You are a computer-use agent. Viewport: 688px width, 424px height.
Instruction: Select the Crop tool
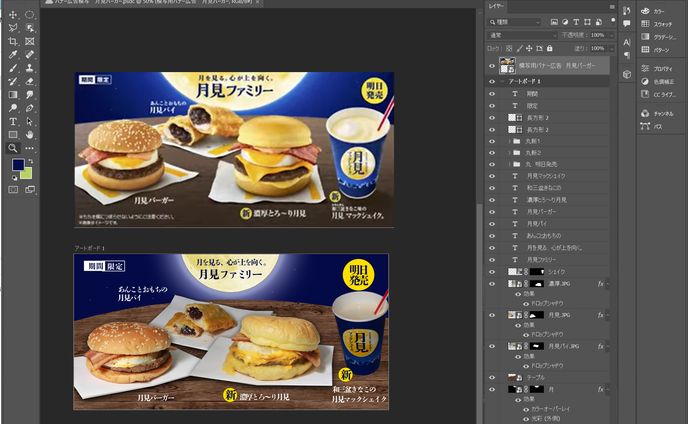[x=13, y=41]
